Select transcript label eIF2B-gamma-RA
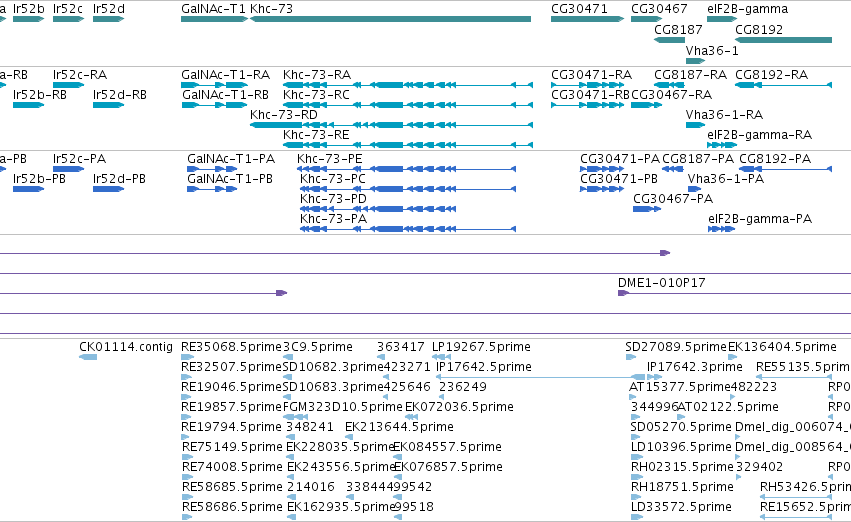Screen dimensions: 851x522 759,135
